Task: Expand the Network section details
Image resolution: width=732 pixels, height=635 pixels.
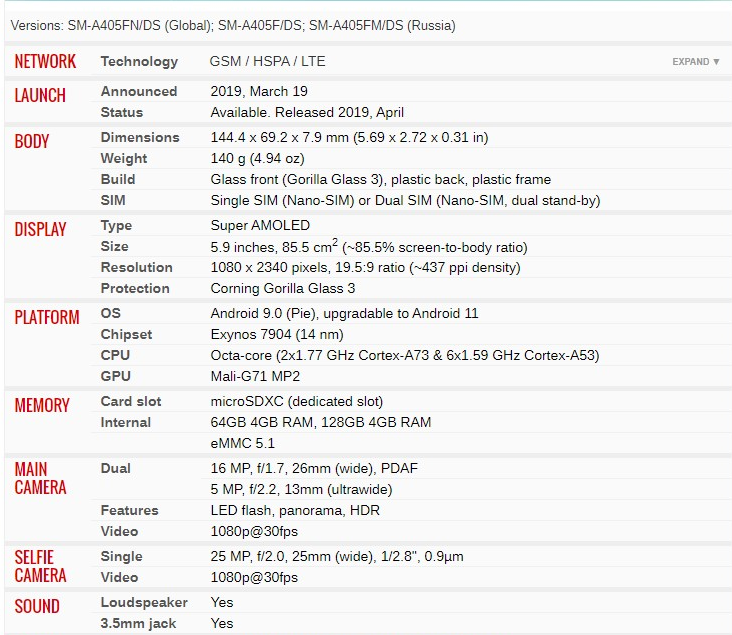Action: [695, 62]
